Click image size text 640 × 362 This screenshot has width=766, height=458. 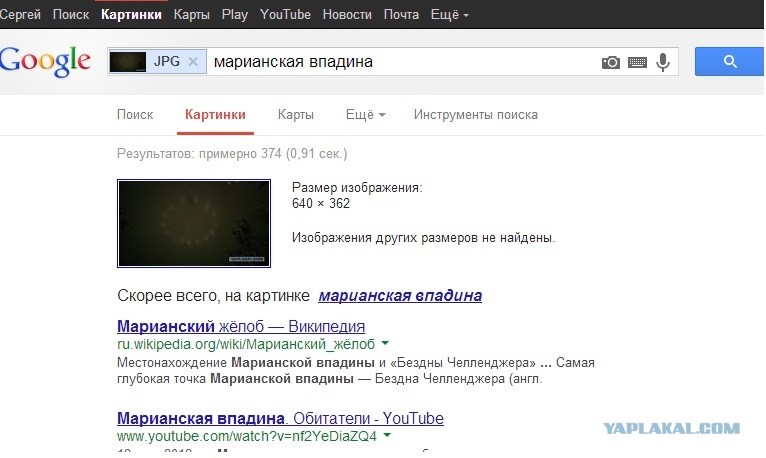click(321, 204)
